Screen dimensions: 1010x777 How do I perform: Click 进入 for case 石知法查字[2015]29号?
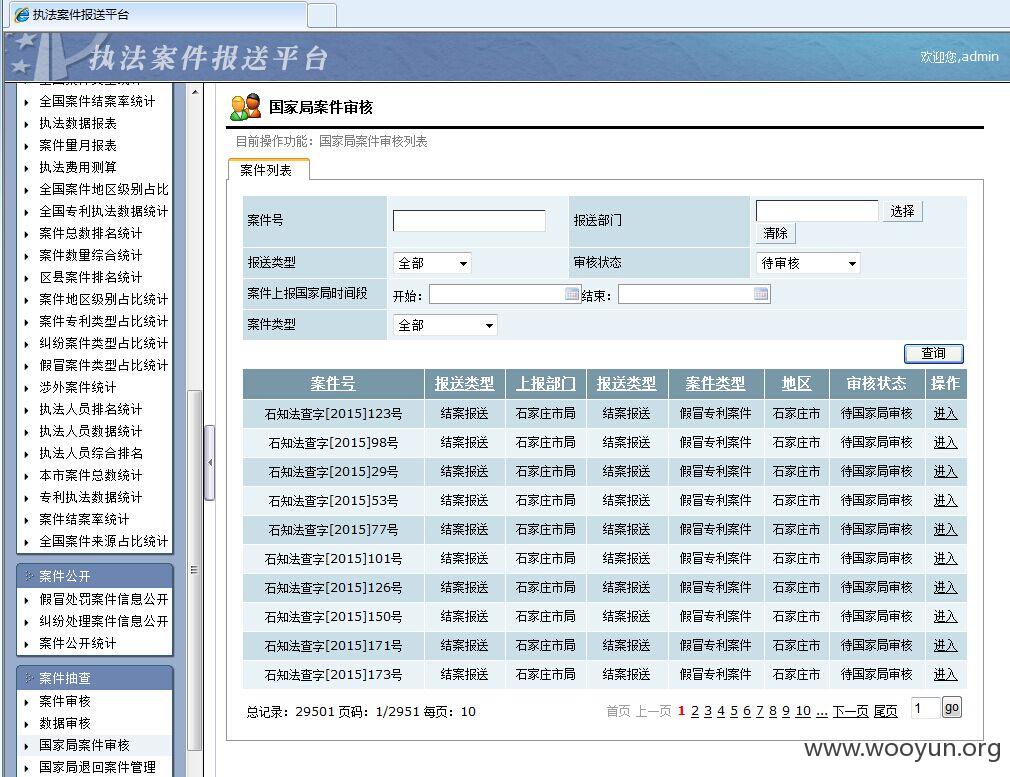945,472
